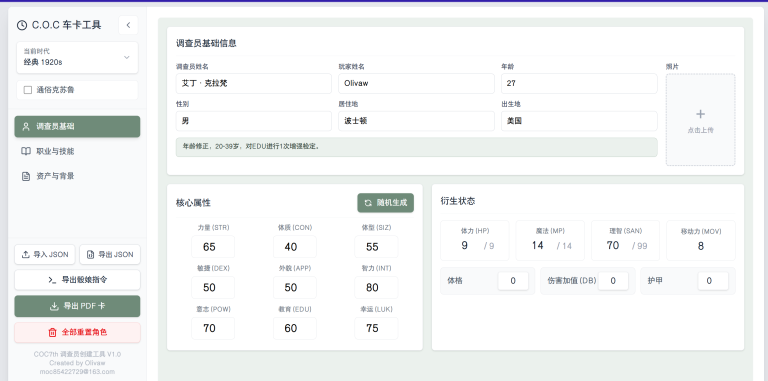Click the 衍生状态 heading
This screenshot has height=381, width=768.
click(457, 201)
